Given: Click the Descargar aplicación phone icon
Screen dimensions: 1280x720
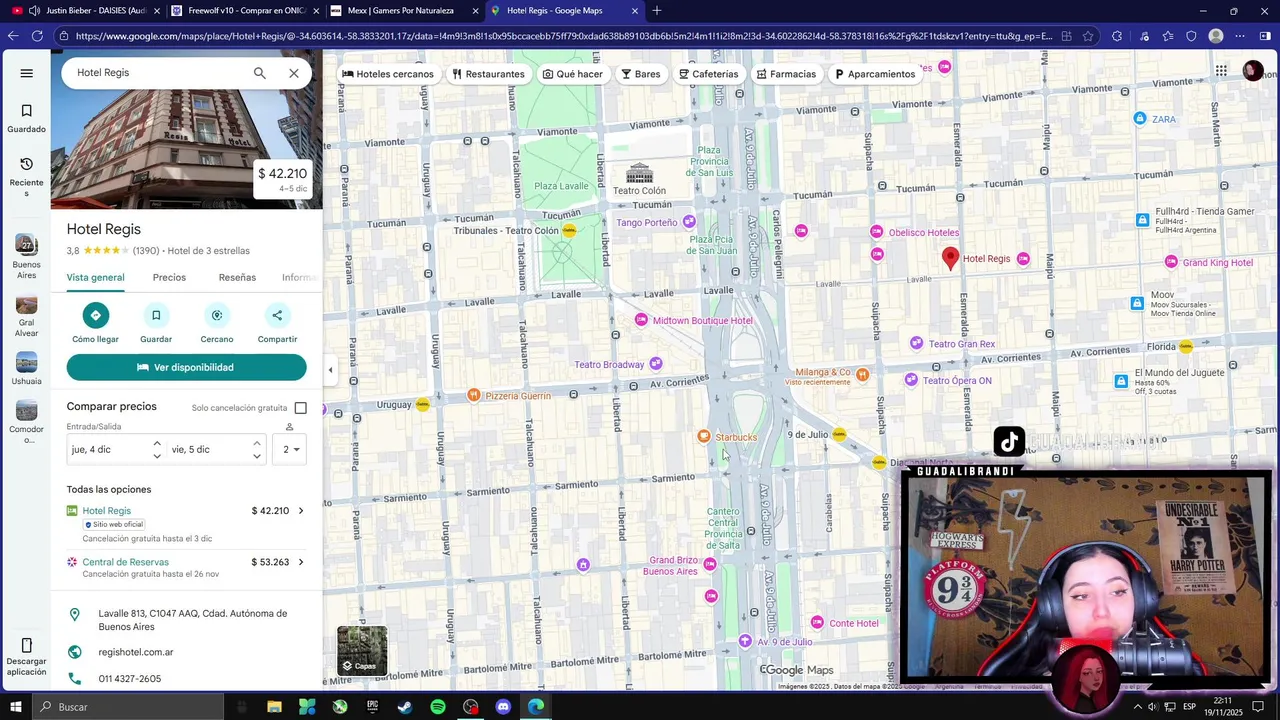Looking at the screenshot, I should coord(27,645).
